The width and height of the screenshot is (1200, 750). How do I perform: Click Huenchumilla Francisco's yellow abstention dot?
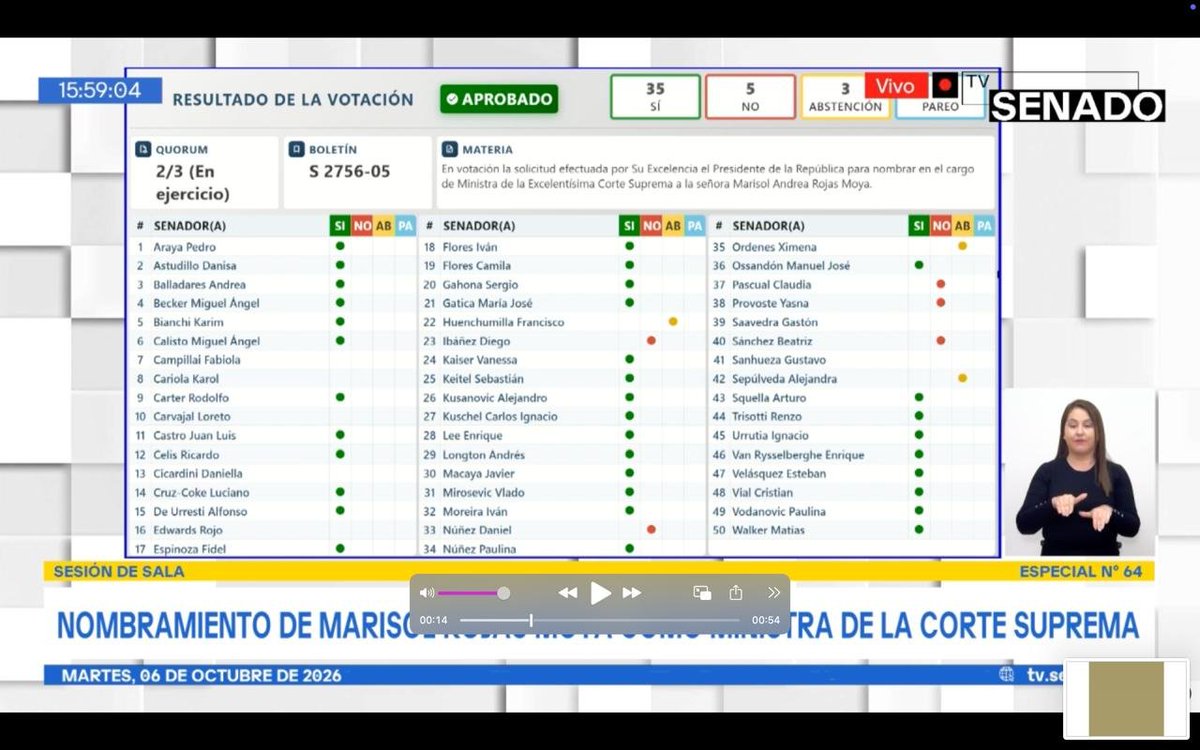[x=673, y=322]
